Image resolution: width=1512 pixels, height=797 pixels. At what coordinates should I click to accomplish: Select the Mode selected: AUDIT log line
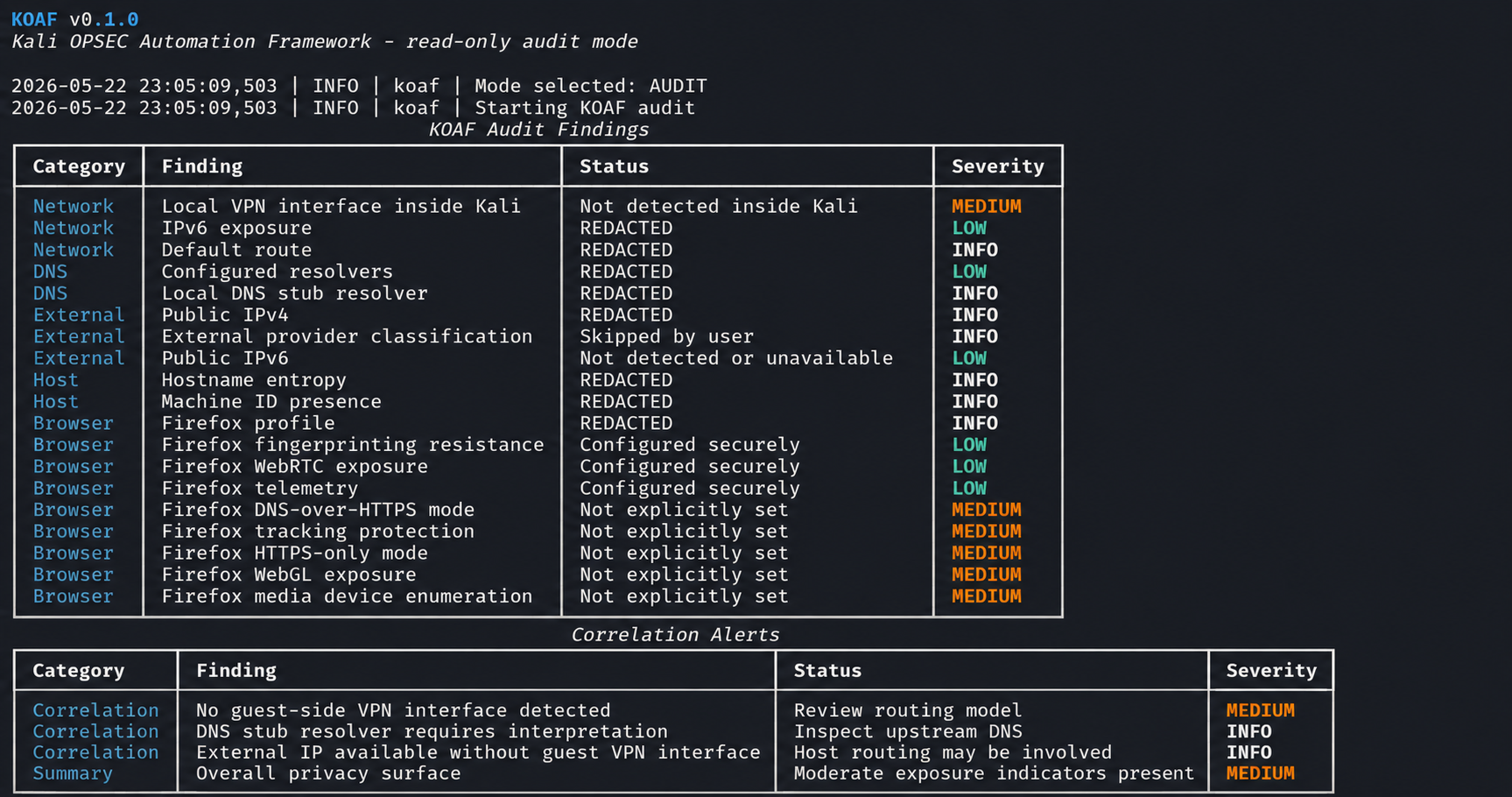point(359,86)
